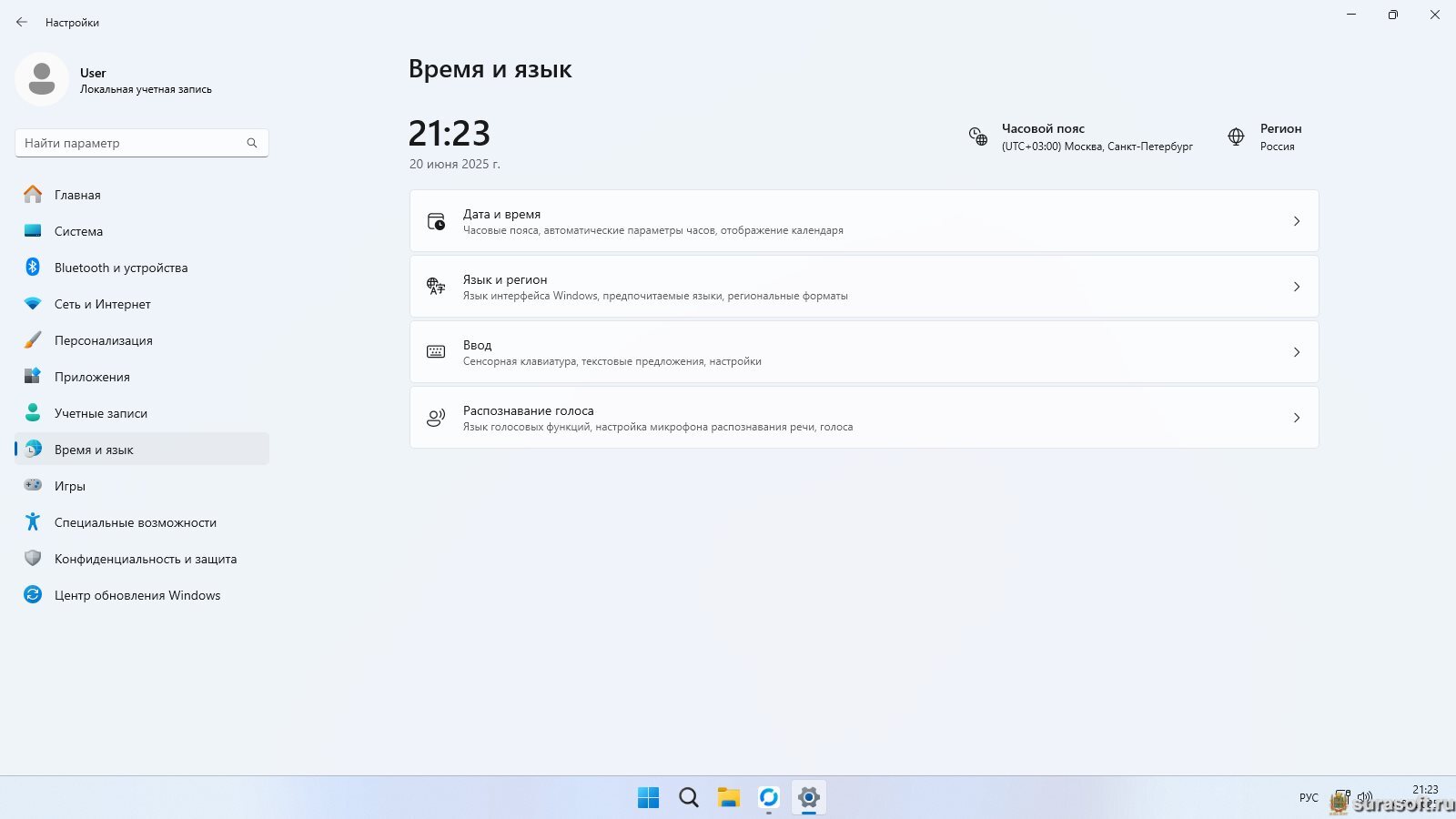Click the date 20 июня 2025 г.
Screen dimensions: 1456x819
(x=455, y=165)
